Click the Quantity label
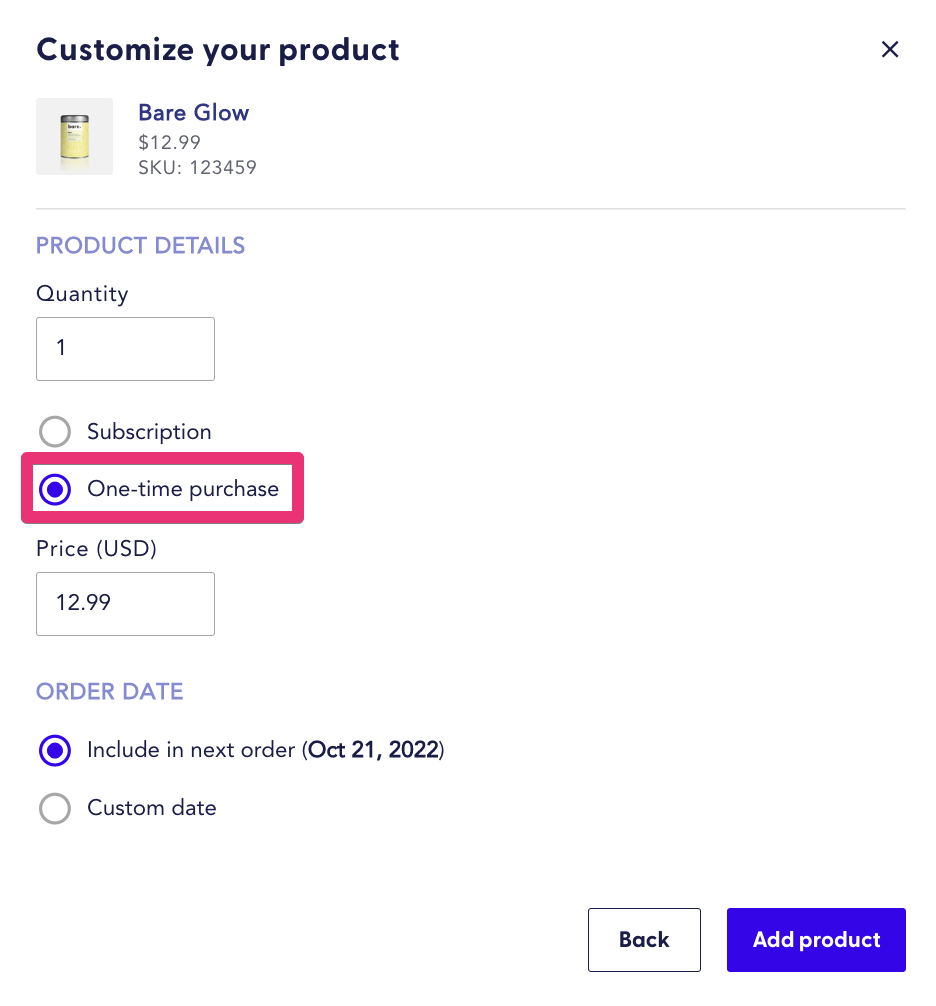Screen dimensions: 936x1006 tap(82, 294)
